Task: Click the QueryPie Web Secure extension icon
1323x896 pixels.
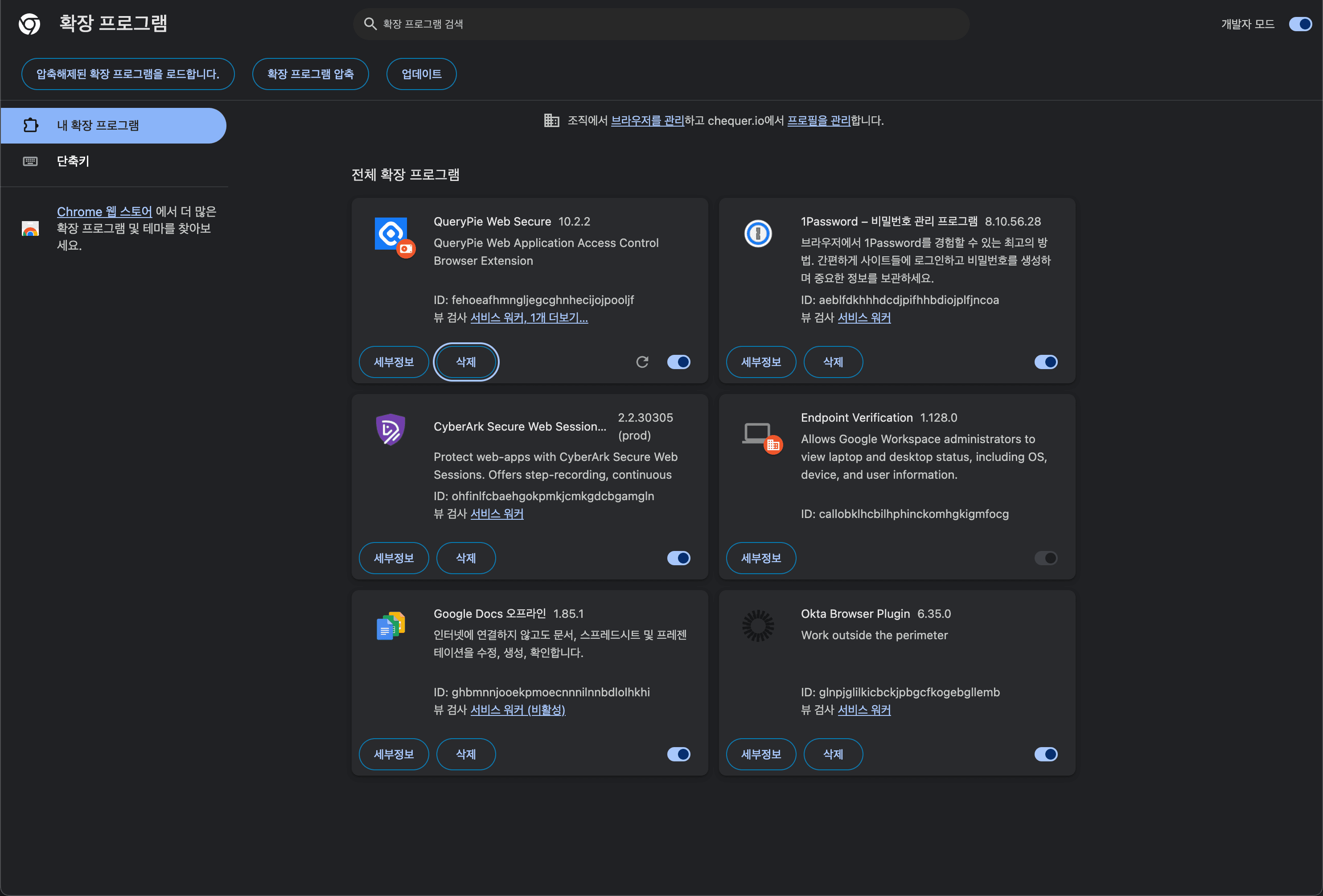Action: (392, 234)
